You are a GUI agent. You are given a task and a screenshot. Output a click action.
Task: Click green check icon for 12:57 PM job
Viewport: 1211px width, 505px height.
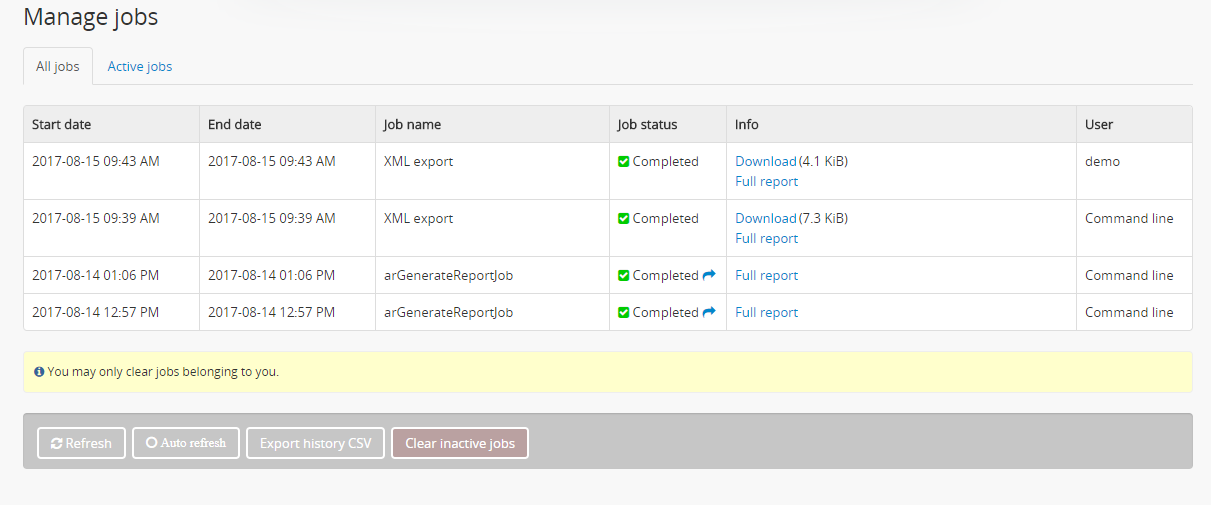(624, 313)
